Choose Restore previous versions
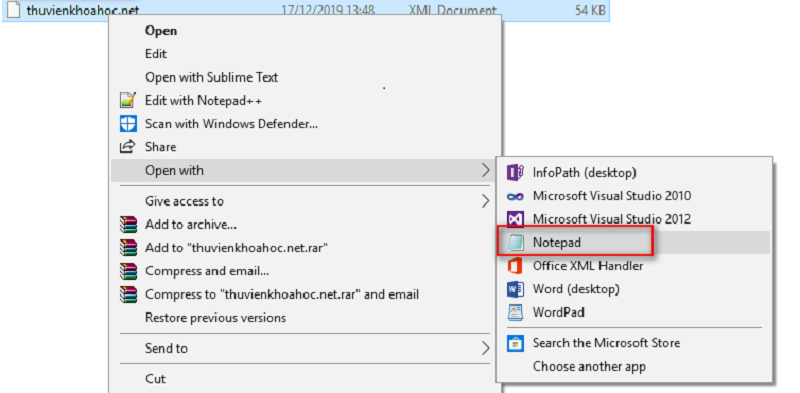This screenshot has width=800, height=393. [306, 318]
